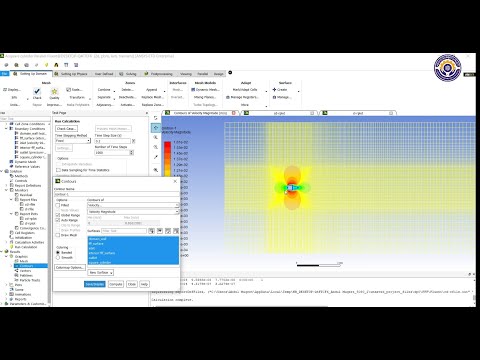Screen dimensions: 480x360
Task: Click the Quality star icon in Mesh group
Action: point(54,91)
